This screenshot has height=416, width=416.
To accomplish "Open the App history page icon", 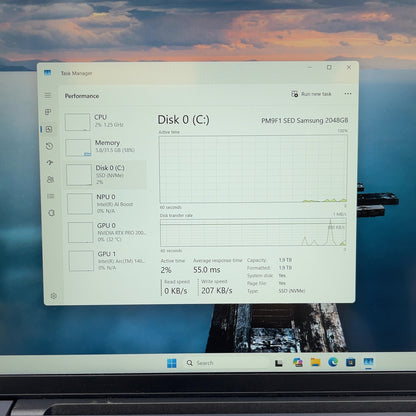I will [x=49, y=146].
